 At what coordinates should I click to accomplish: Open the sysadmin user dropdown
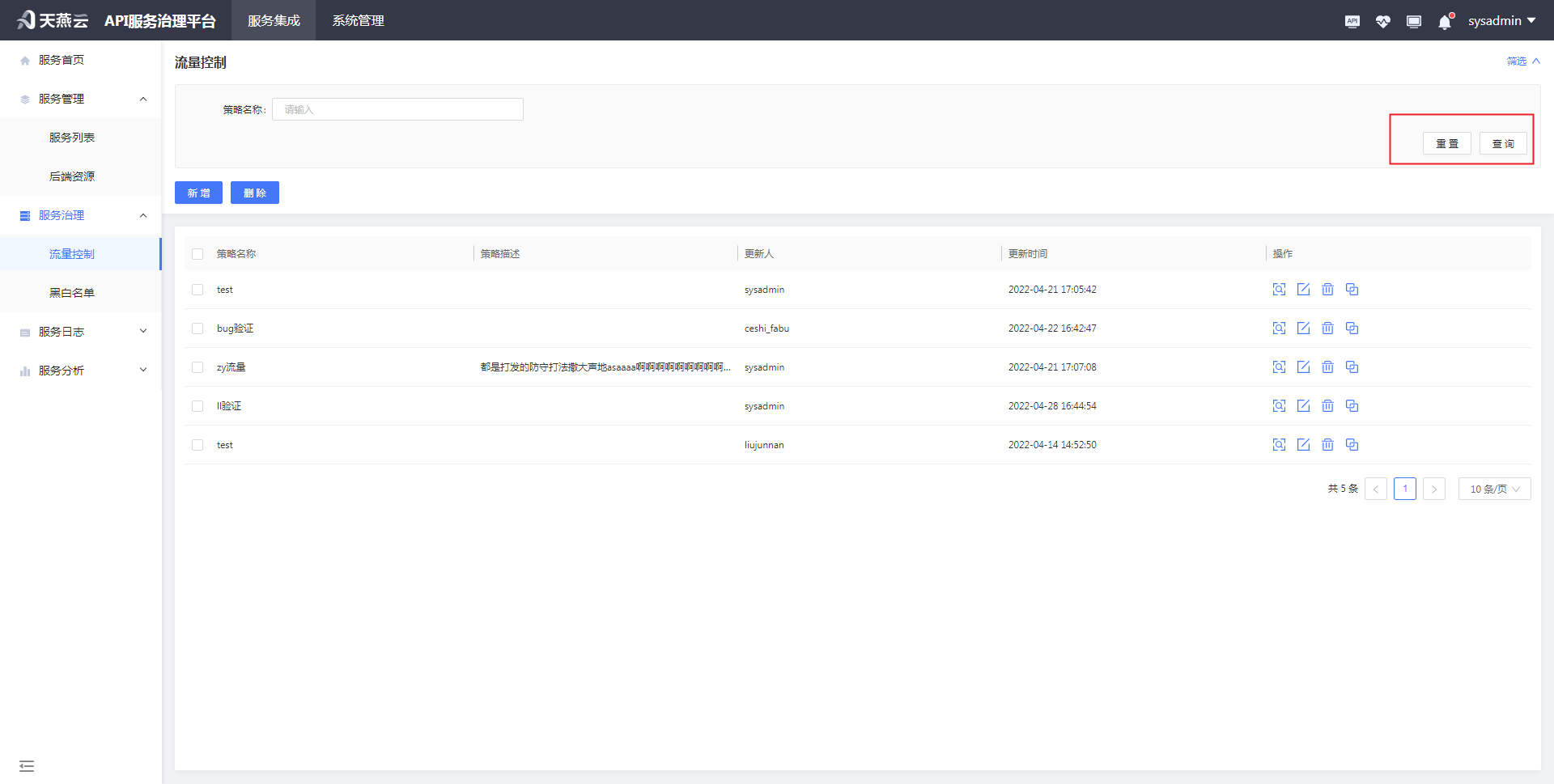pyautogui.click(x=1501, y=21)
